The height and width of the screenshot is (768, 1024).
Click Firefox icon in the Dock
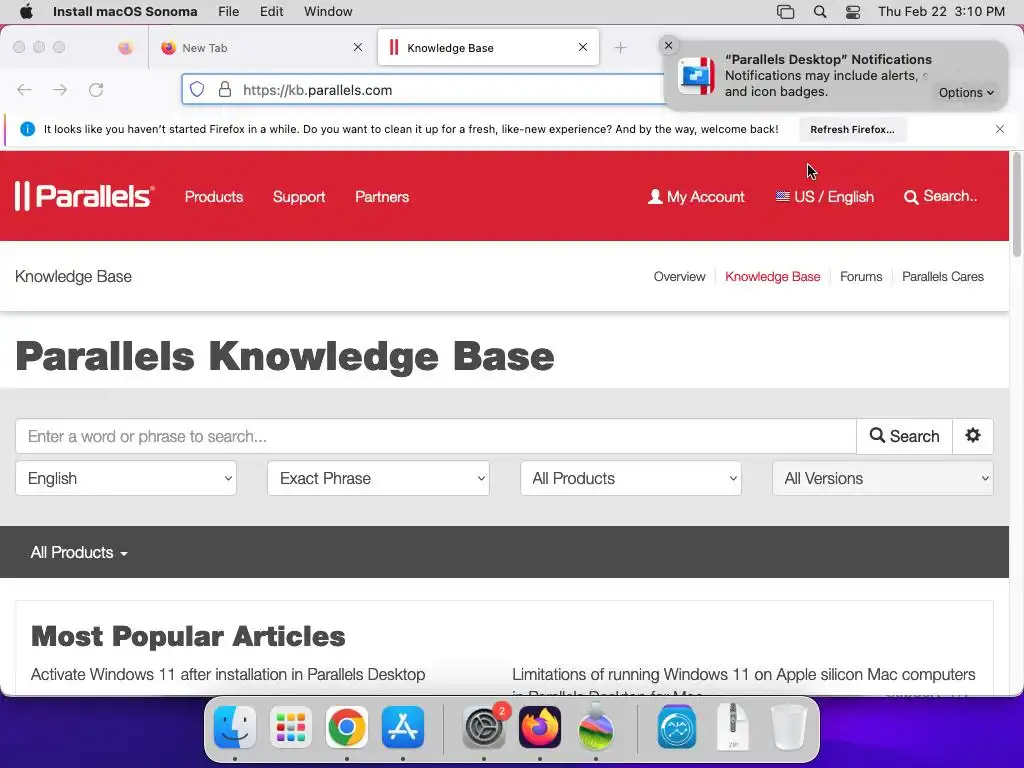pos(540,727)
